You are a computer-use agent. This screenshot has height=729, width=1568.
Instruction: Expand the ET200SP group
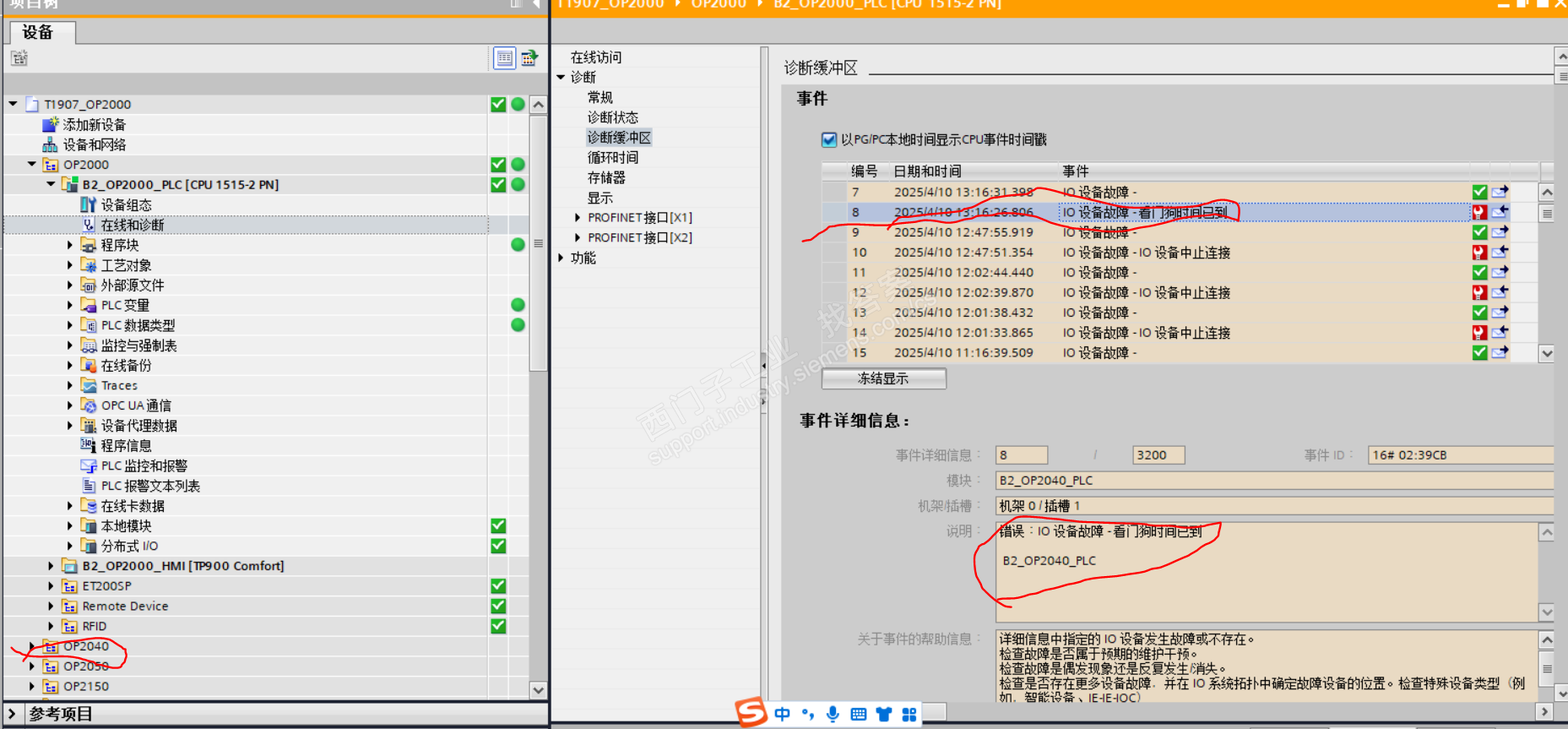[51, 585]
